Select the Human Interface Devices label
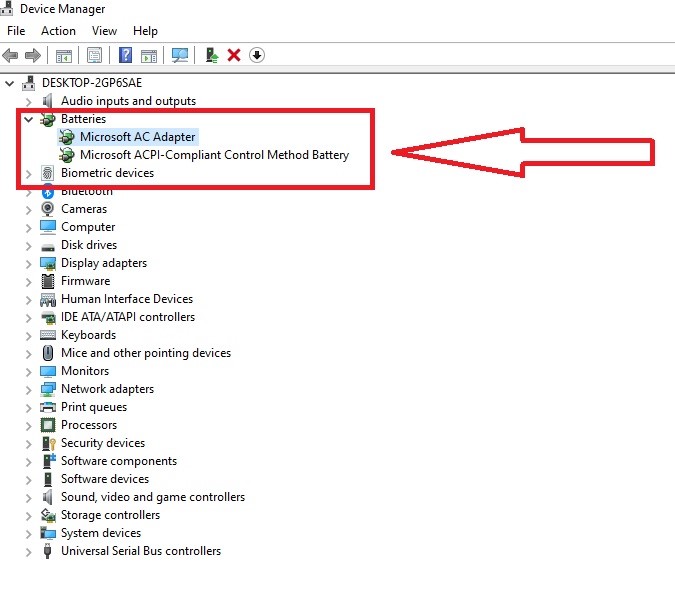Viewport: 675px width, 590px height. (x=127, y=299)
